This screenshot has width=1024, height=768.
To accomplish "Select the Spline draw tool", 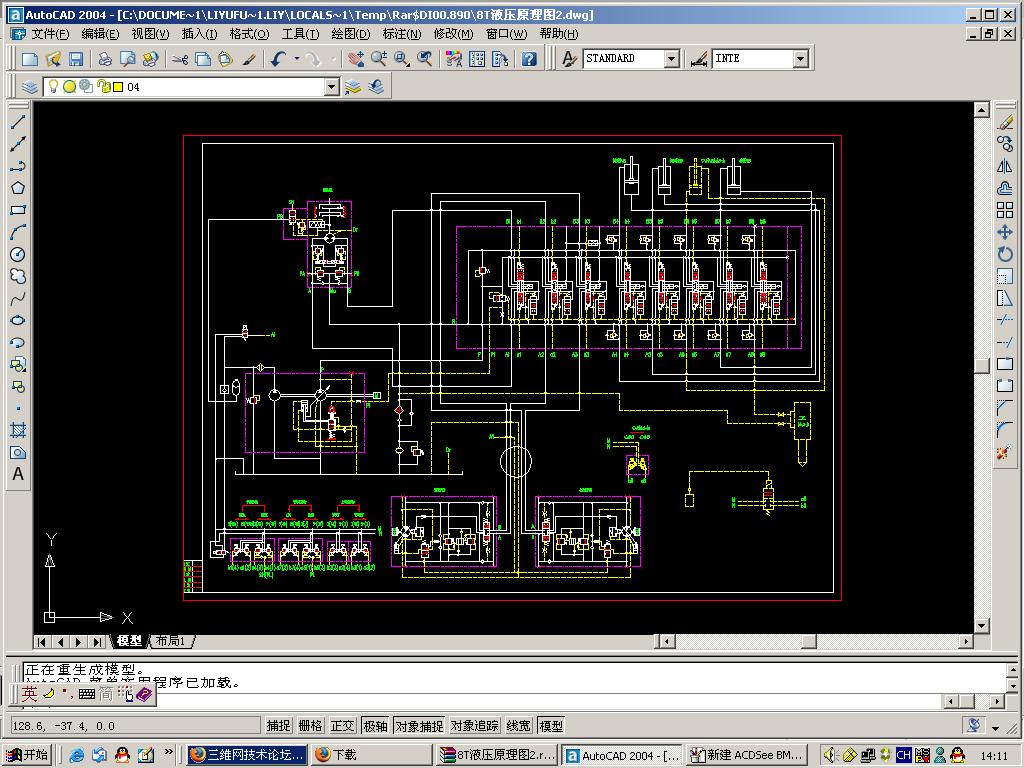I will pyautogui.click(x=18, y=298).
